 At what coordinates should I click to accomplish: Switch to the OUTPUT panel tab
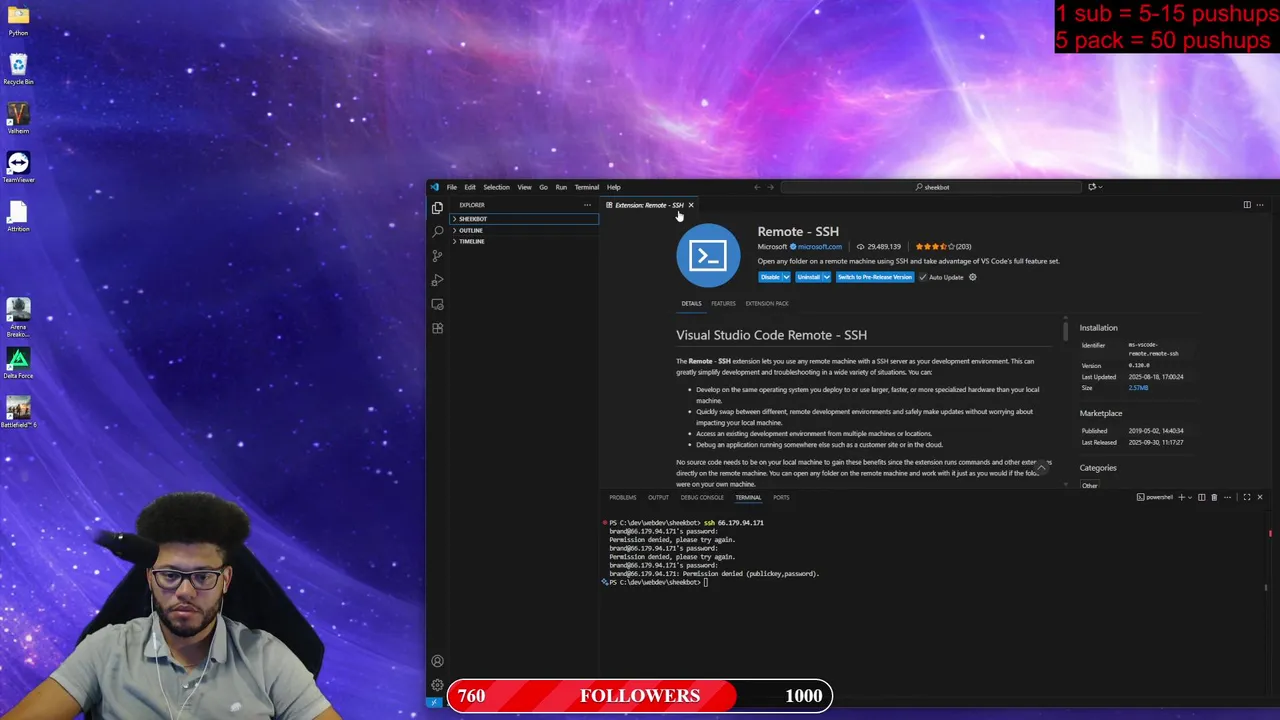pos(658,497)
